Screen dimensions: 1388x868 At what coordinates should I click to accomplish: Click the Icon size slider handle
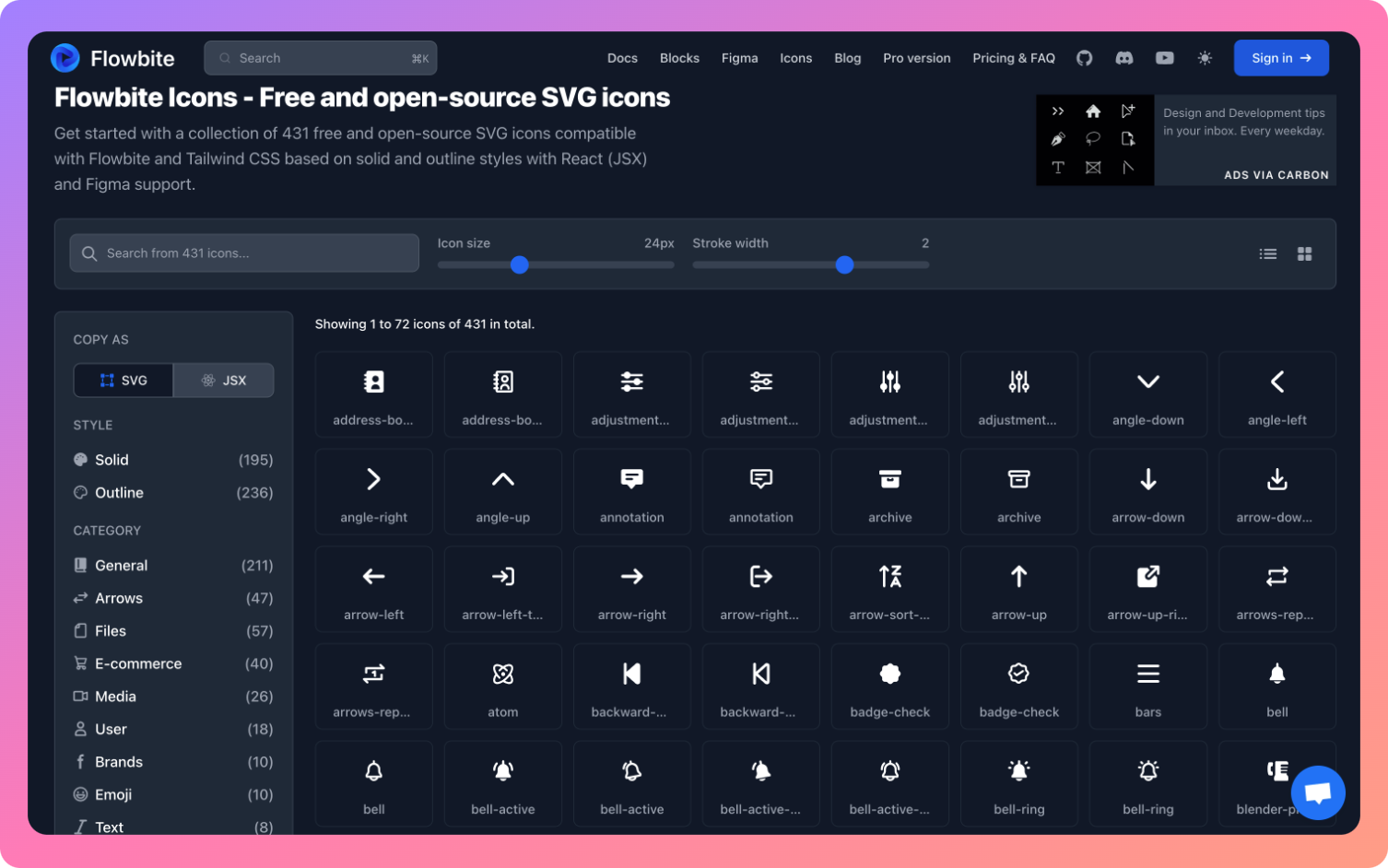[x=520, y=265]
